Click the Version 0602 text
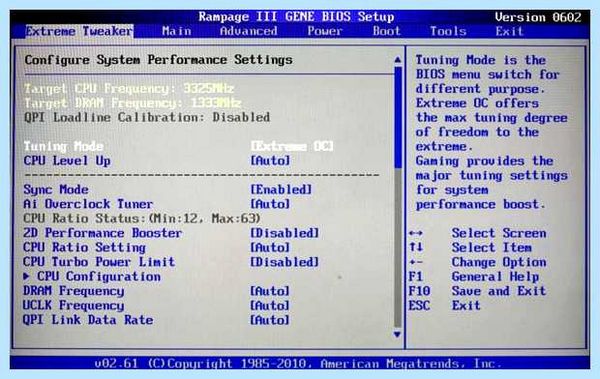Screen dimensions: 600x379 tap(538, 17)
